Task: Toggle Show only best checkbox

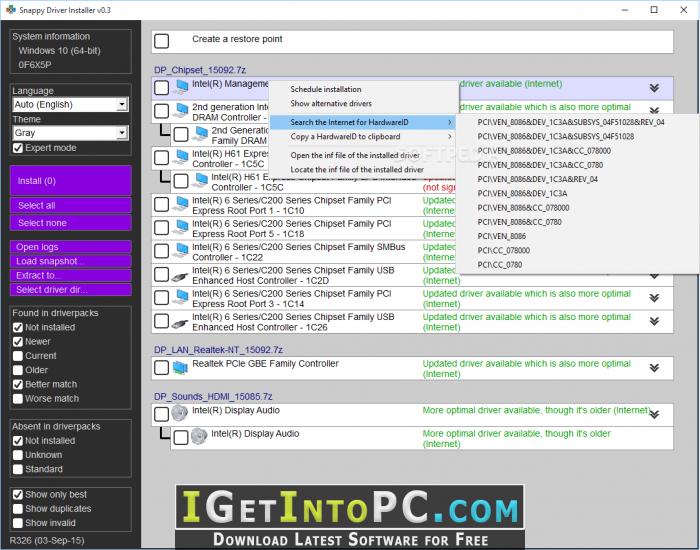Action: (x=18, y=495)
